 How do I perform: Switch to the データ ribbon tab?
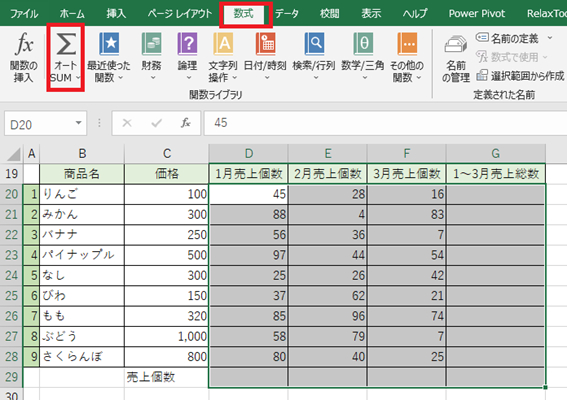(x=287, y=14)
